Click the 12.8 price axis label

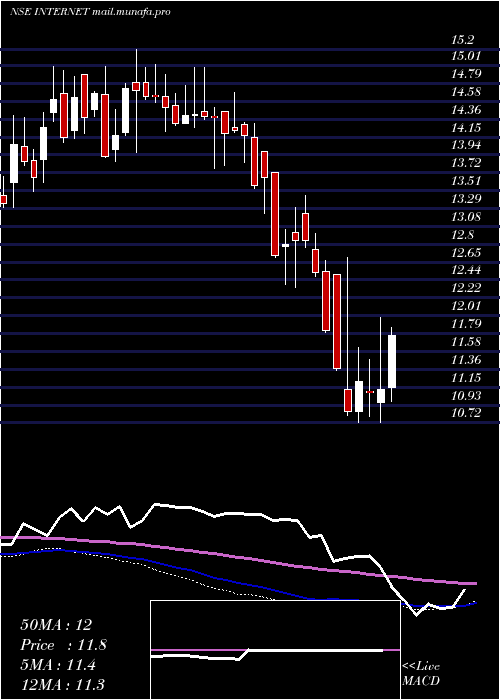463,235
